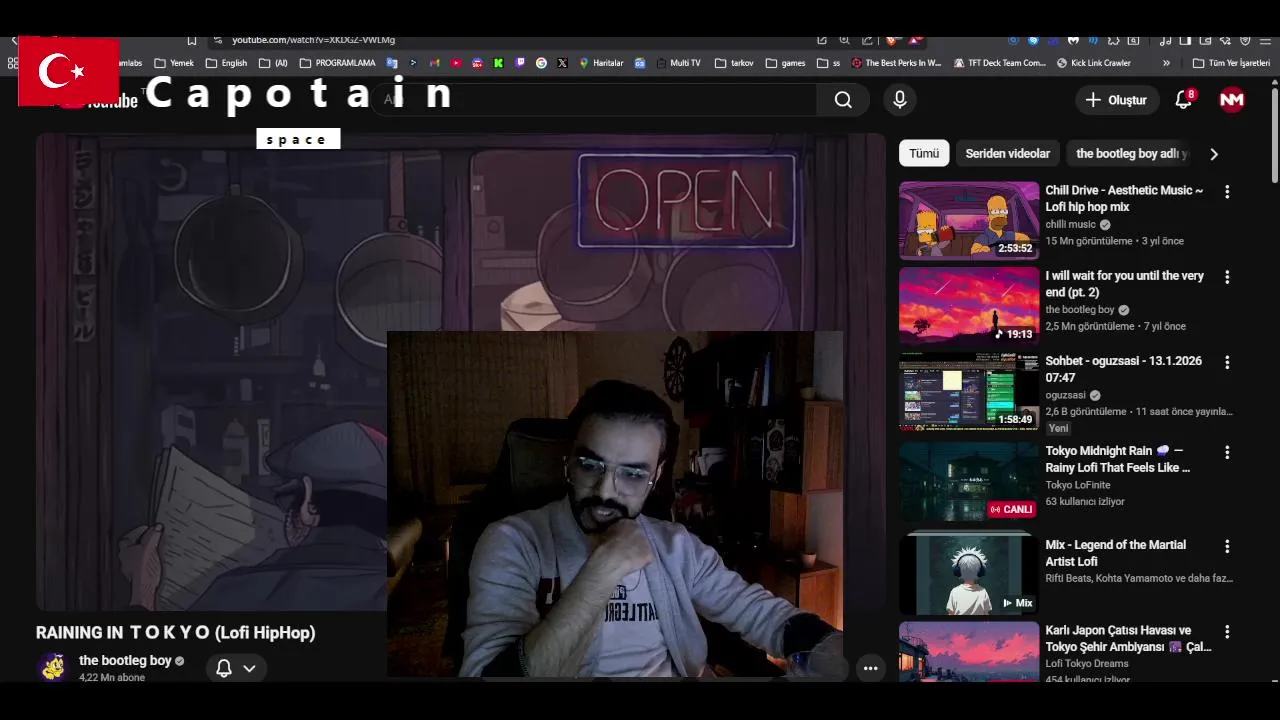This screenshot has width=1280, height=720.
Task: Click the RAINING IN TOKYO video title
Action: pyautogui.click(x=176, y=633)
